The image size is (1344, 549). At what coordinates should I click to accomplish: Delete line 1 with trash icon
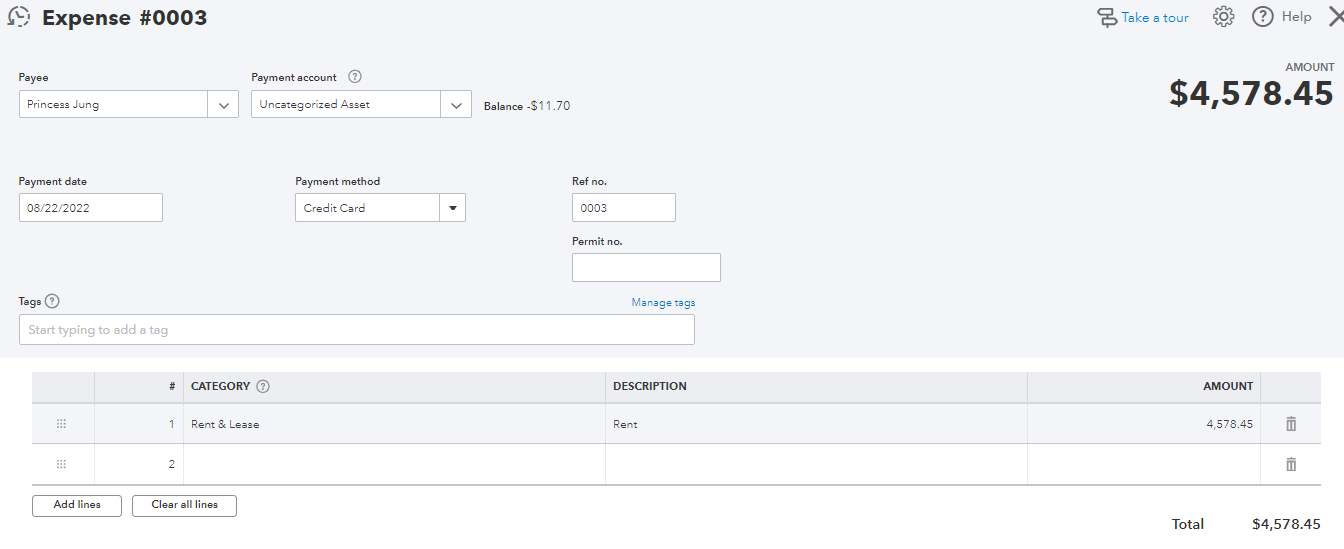tap(1290, 424)
